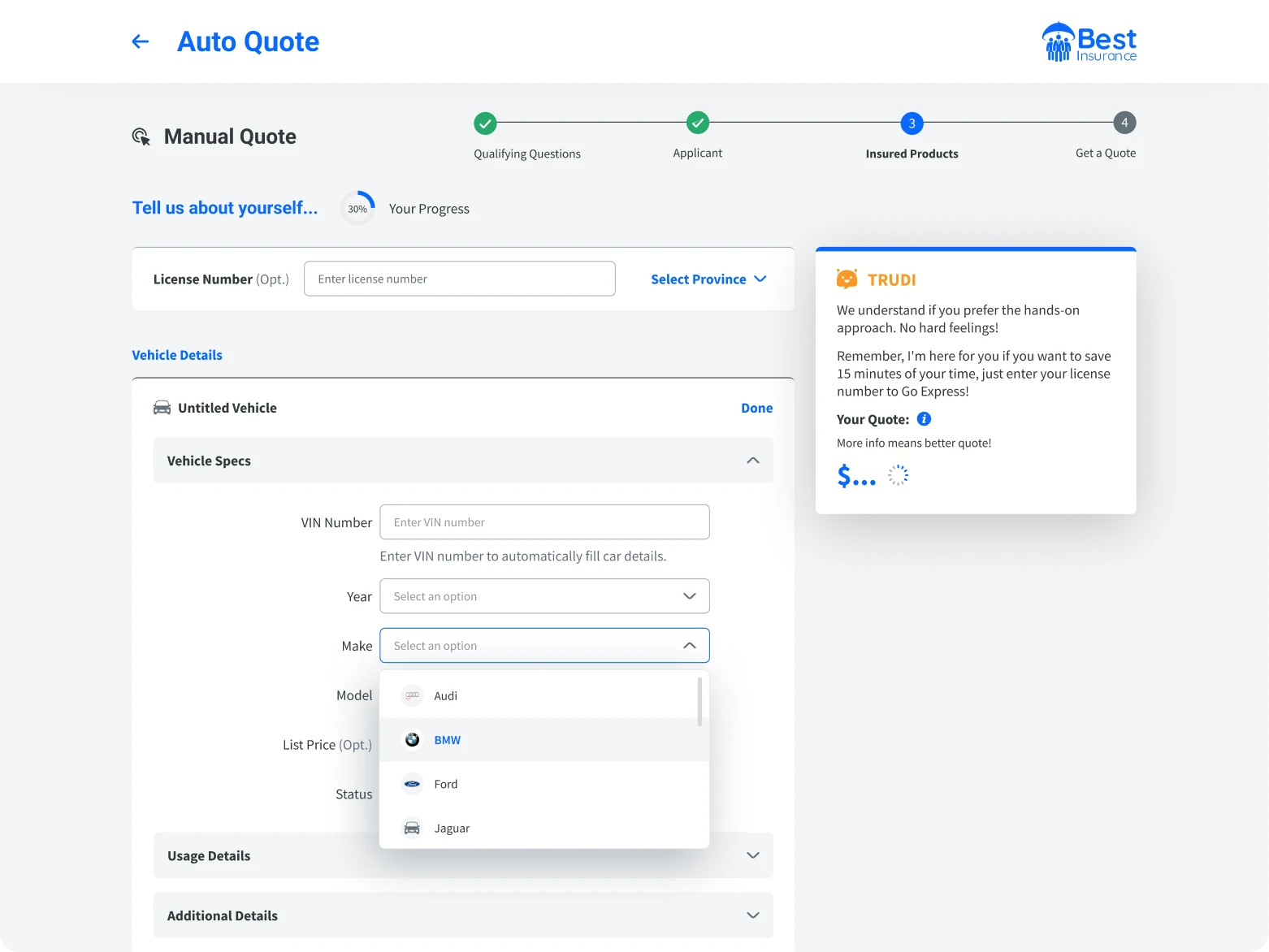The height and width of the screenshot is (952, 1269).
Task: Click the Applicant completed checkmark step
Action: [x=698, y=123]
